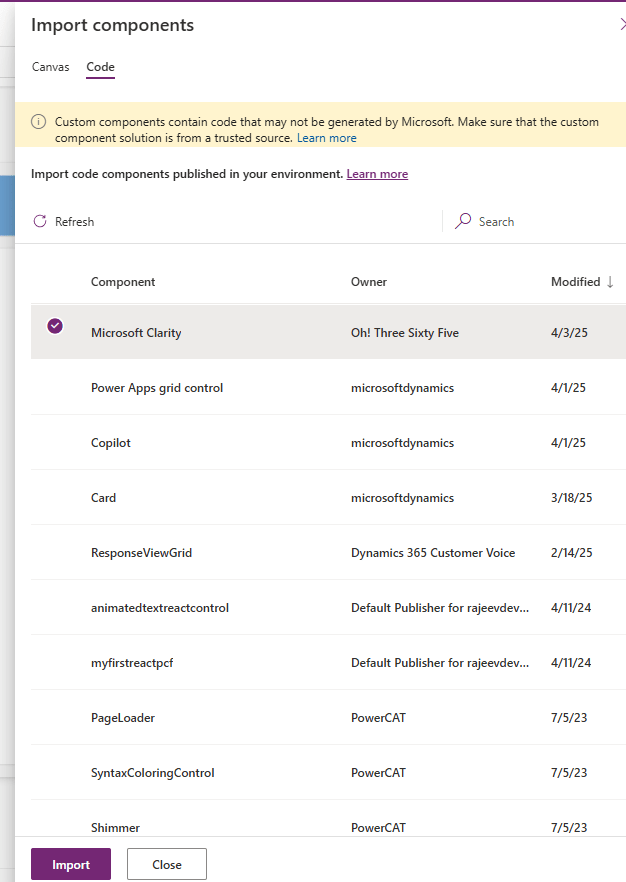Image resolution: width=626 pixels, height=882 pixels.
Task: Open Learn more link about code components
Action: pos(377,174)
